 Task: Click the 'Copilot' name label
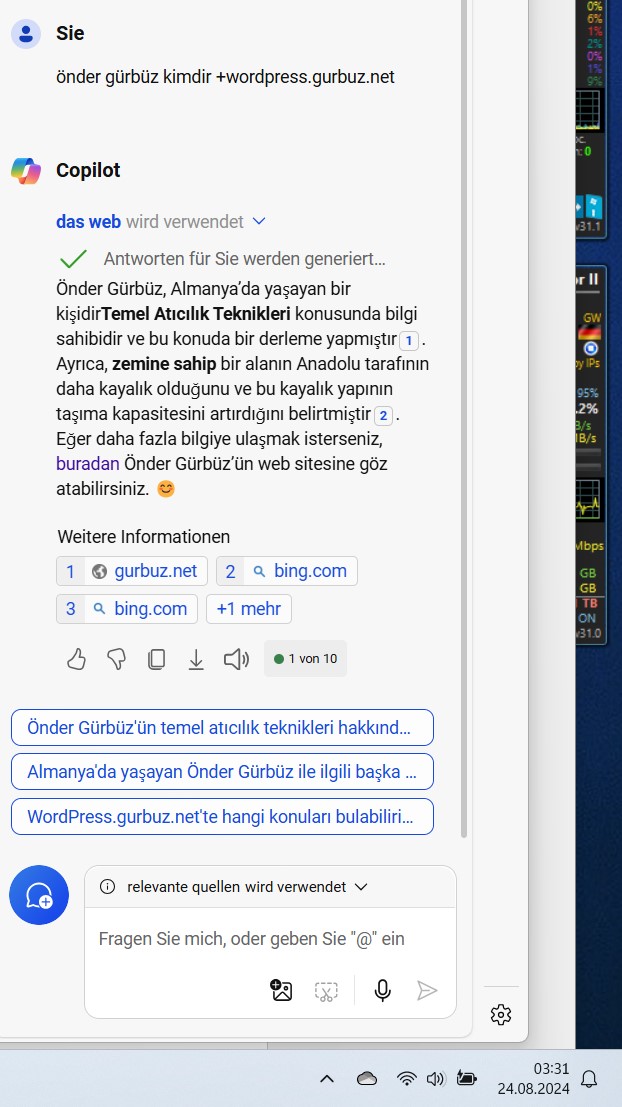(88, 171)
